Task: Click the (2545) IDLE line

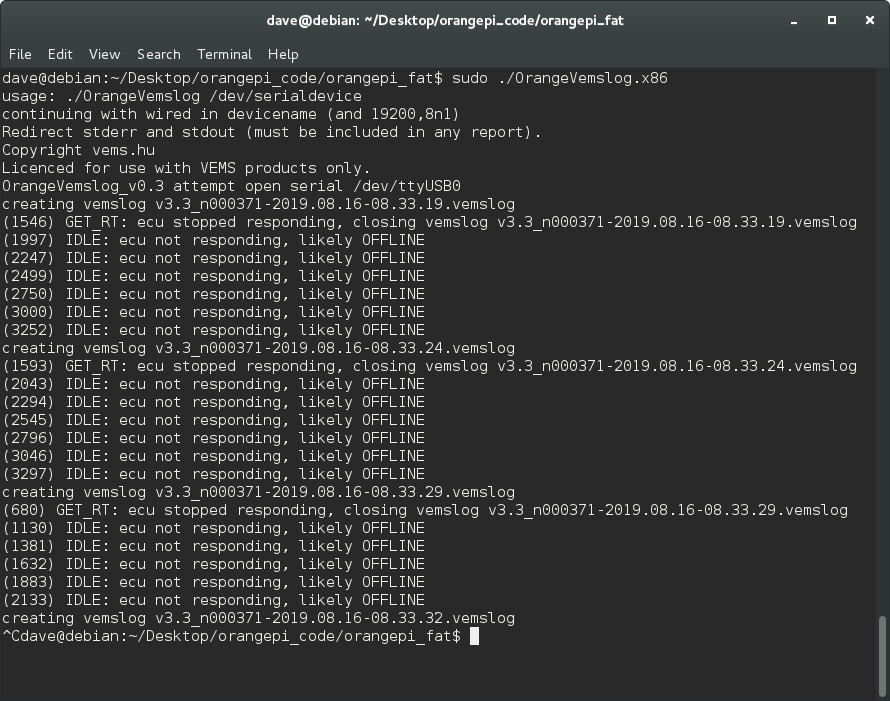Action: click(x=213, y=421)
